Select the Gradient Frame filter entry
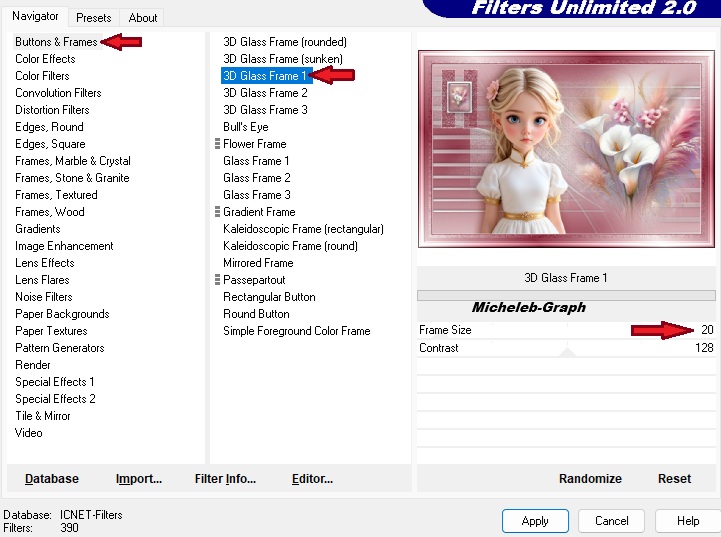This screenshot has width=721, height=537. tap(259, 212)
